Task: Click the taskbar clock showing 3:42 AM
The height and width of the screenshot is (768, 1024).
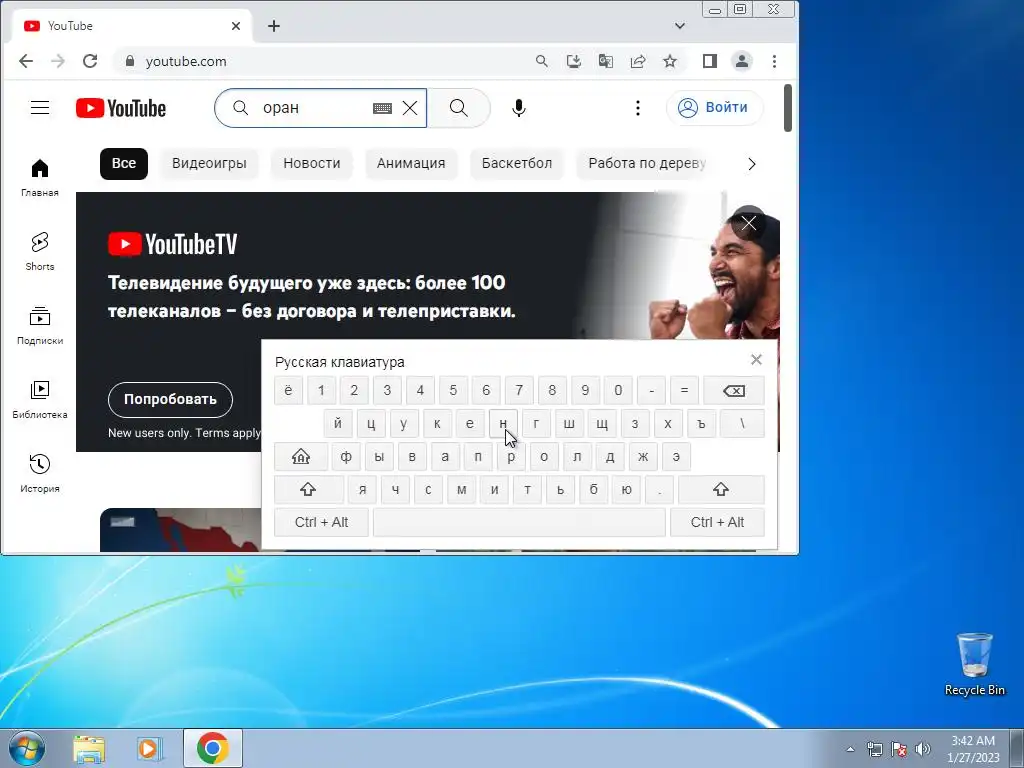Action: pyautogui.click(x=973, y=749)
